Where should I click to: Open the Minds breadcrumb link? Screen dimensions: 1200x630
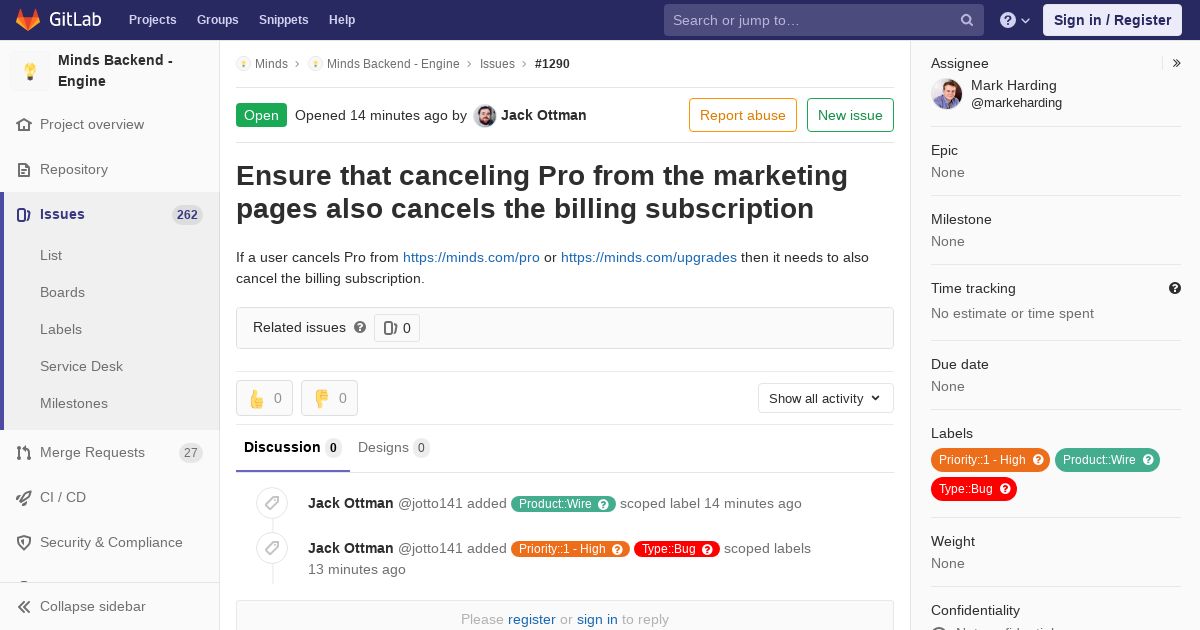point(271,64)
